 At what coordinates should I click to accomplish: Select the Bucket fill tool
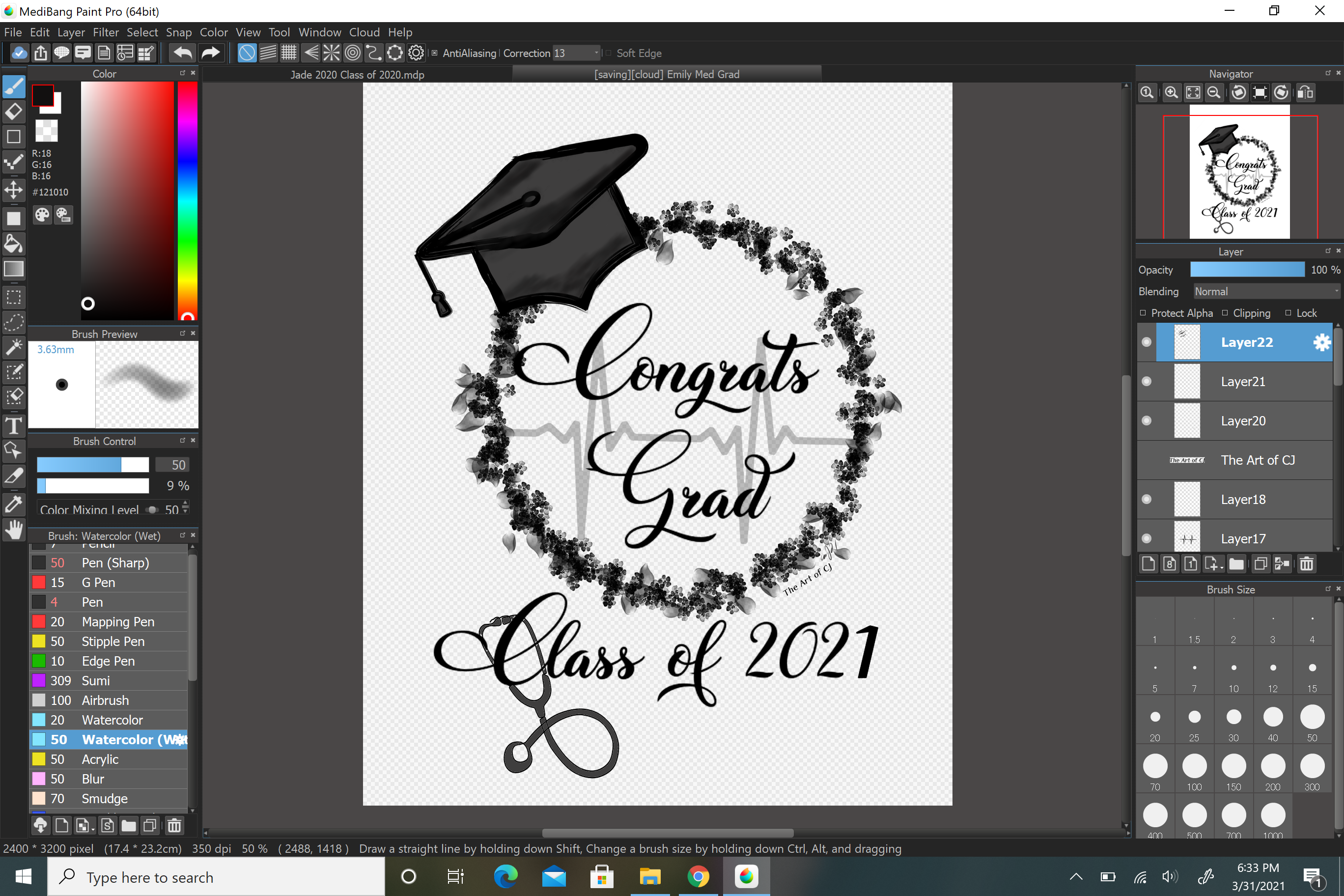coord(14,244)
